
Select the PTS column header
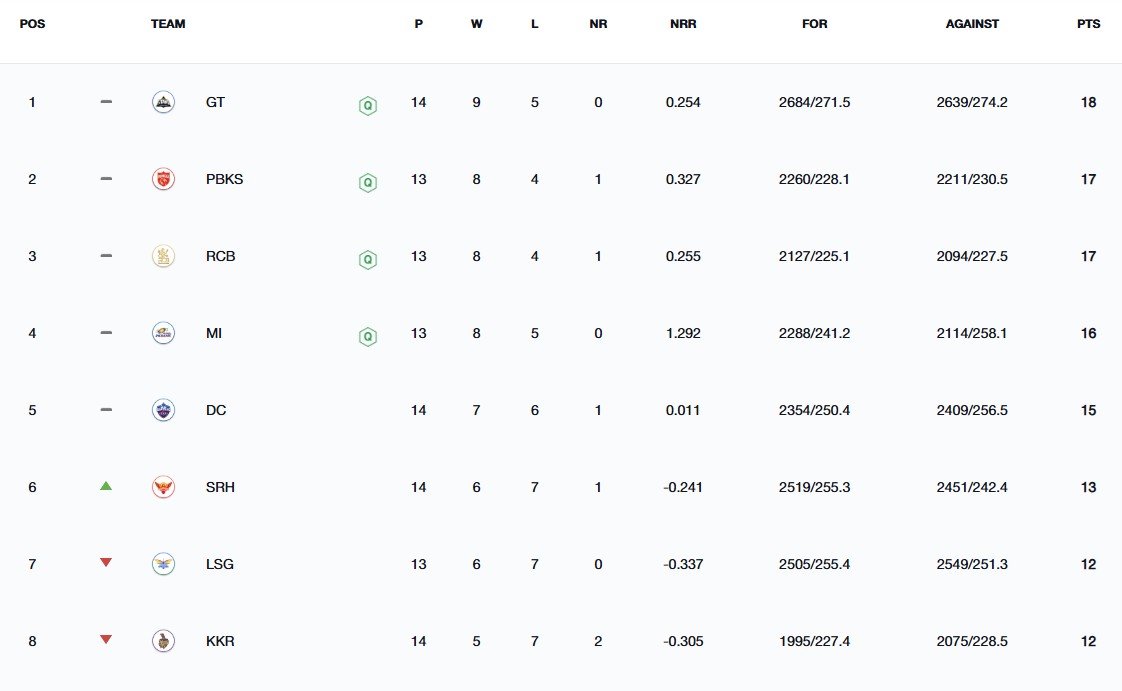(x=1088, y=24)
